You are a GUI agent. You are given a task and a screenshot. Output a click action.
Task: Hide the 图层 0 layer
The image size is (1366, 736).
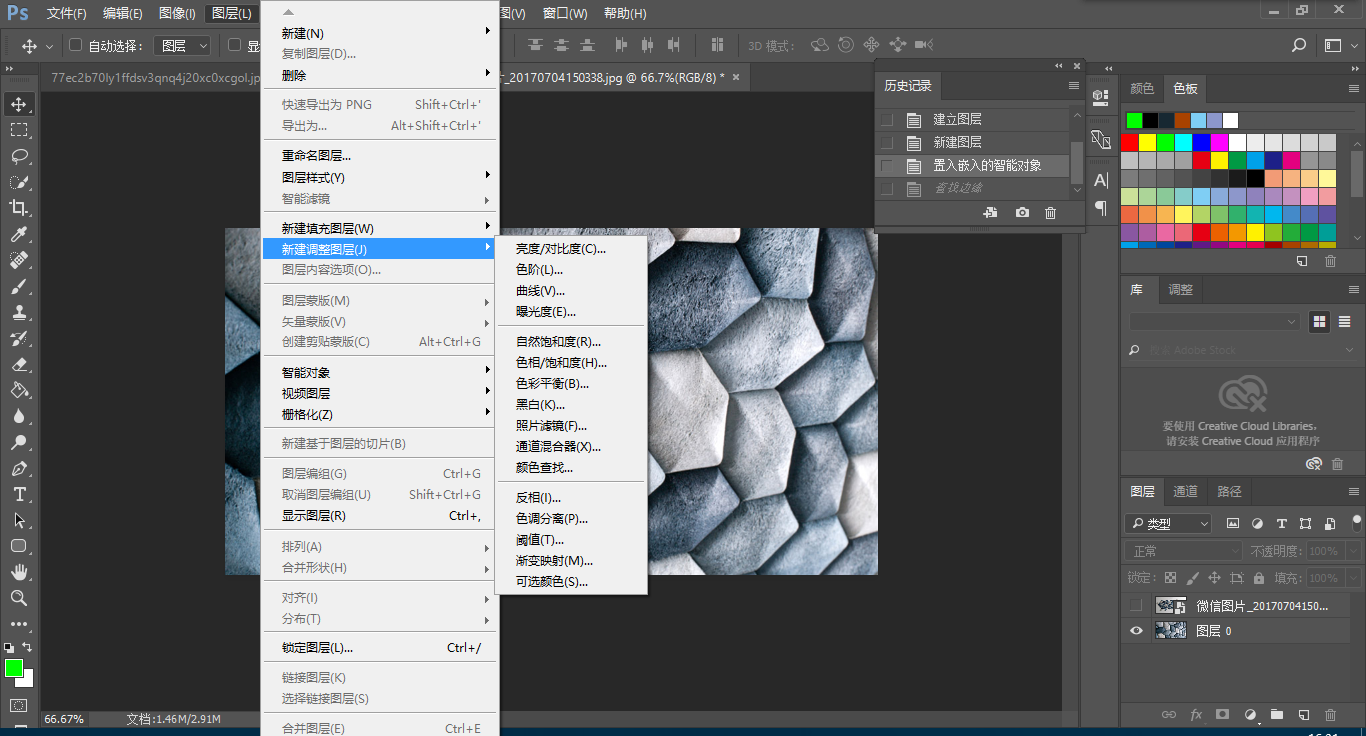click(1136, 631)
